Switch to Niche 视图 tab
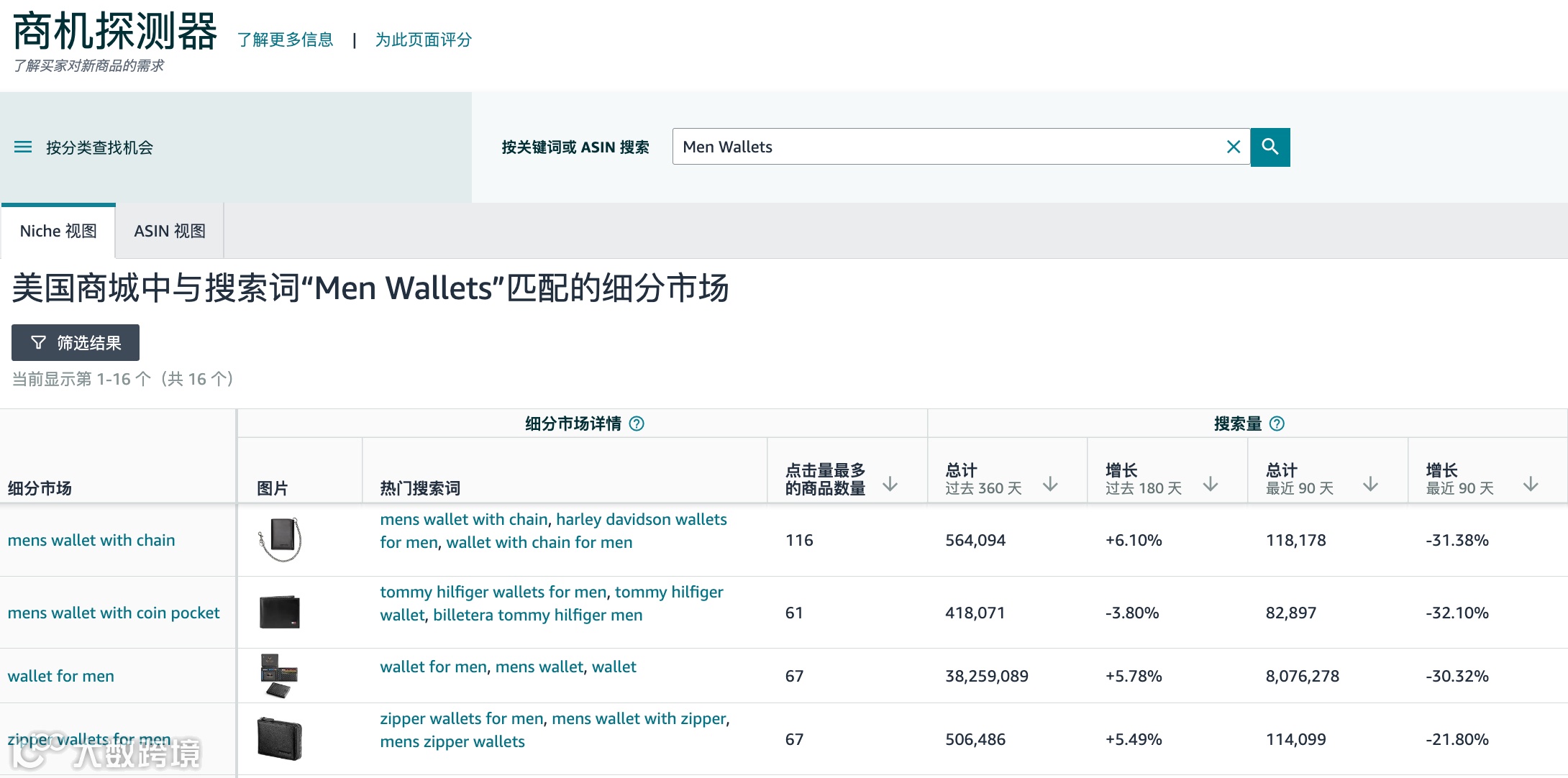The width and height of the screenshot is (1568, 778). pyautogui.click(x=58, y=231)
